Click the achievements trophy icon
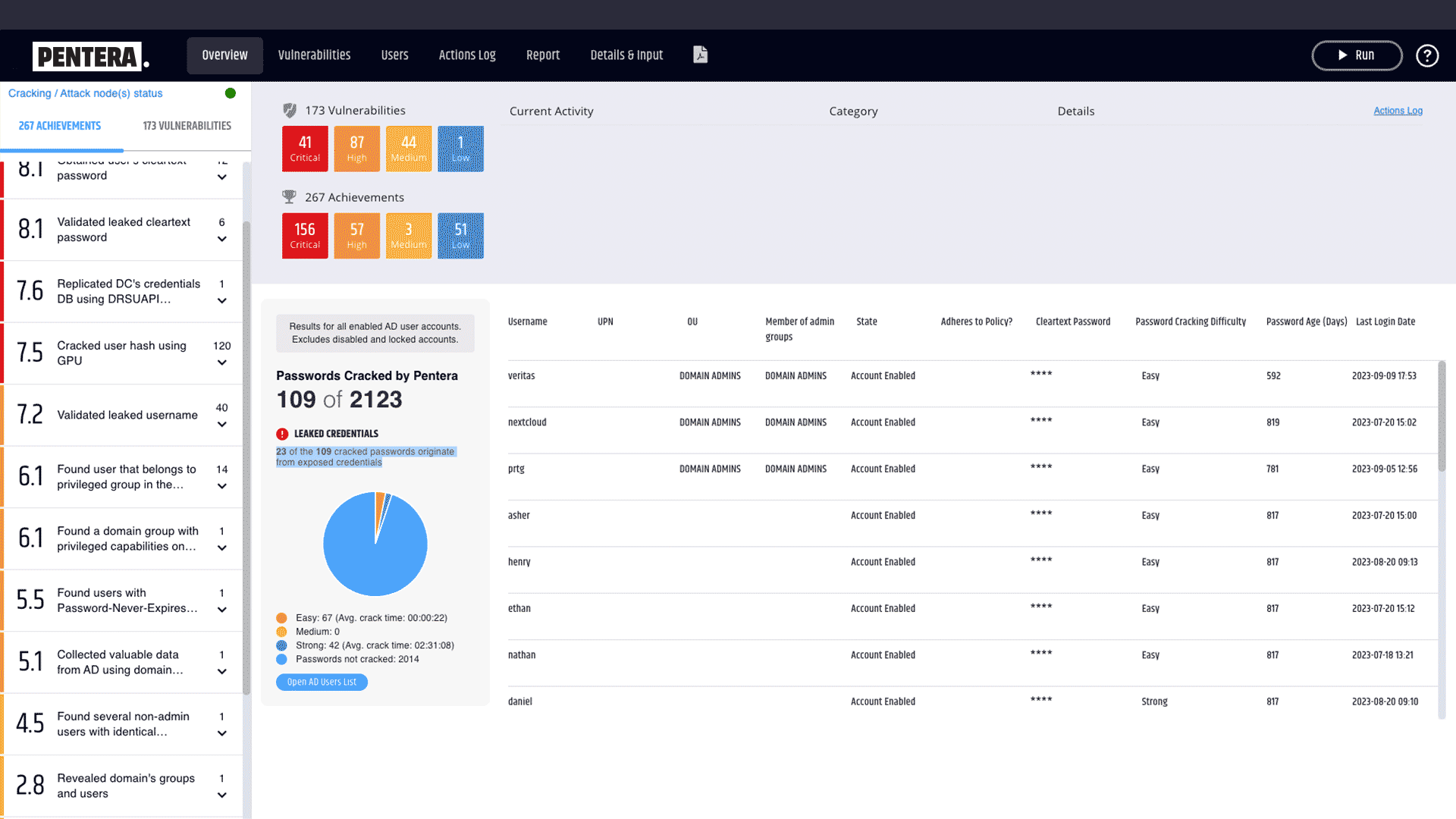Viewport: 1456px width, 819px height. [289, 197]
